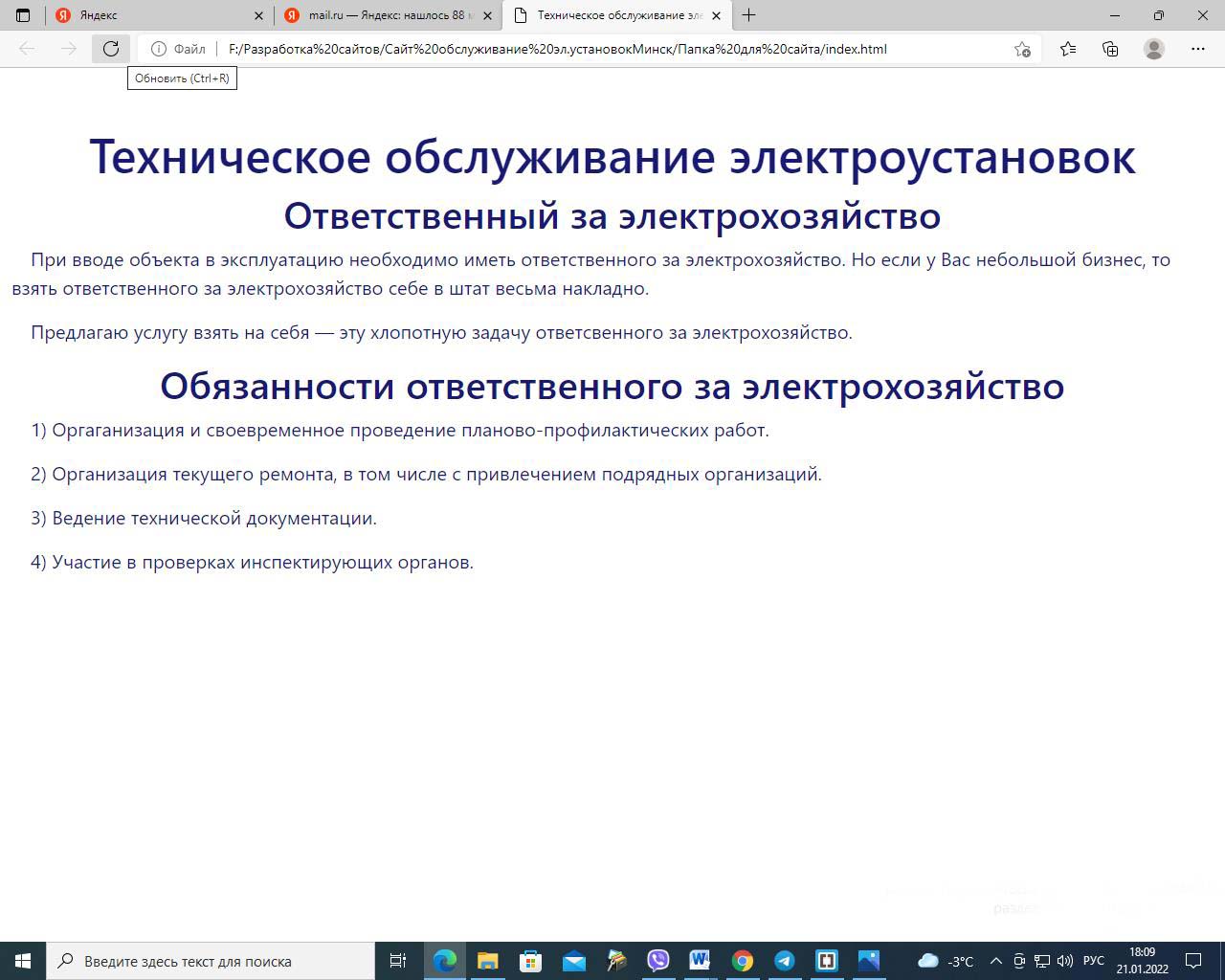Close the mail.ru search tab
Viewport: 1225px width, 980px height.
(487, 15)
